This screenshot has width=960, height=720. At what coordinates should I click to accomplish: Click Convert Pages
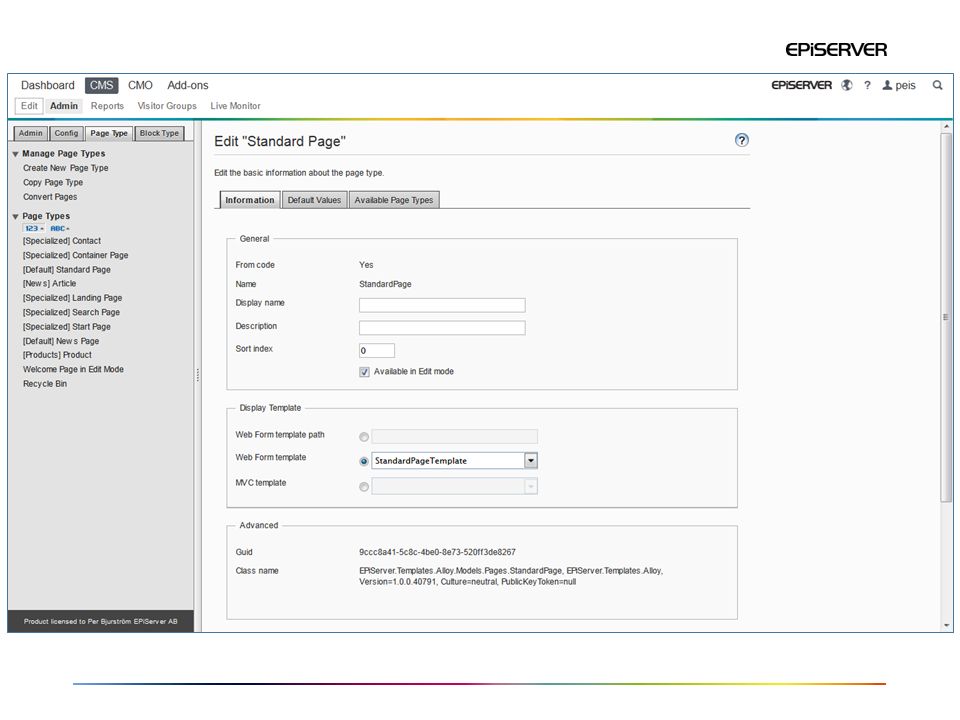(50, 197)
